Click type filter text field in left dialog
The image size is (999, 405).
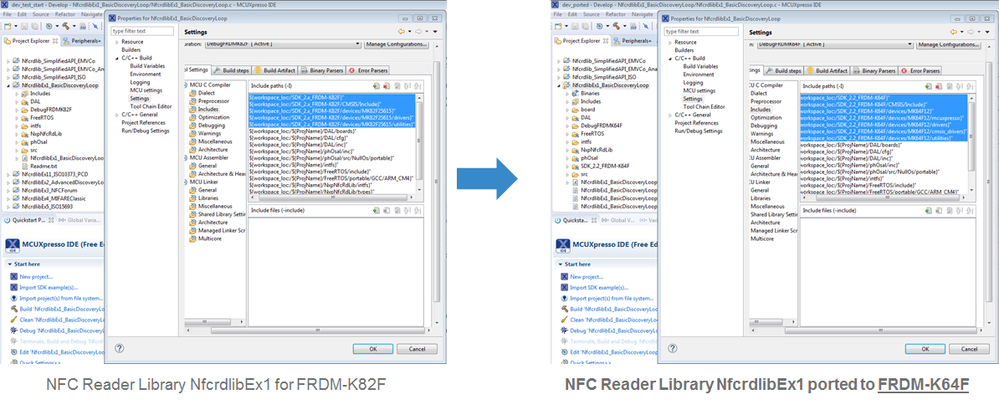point(142,31)
